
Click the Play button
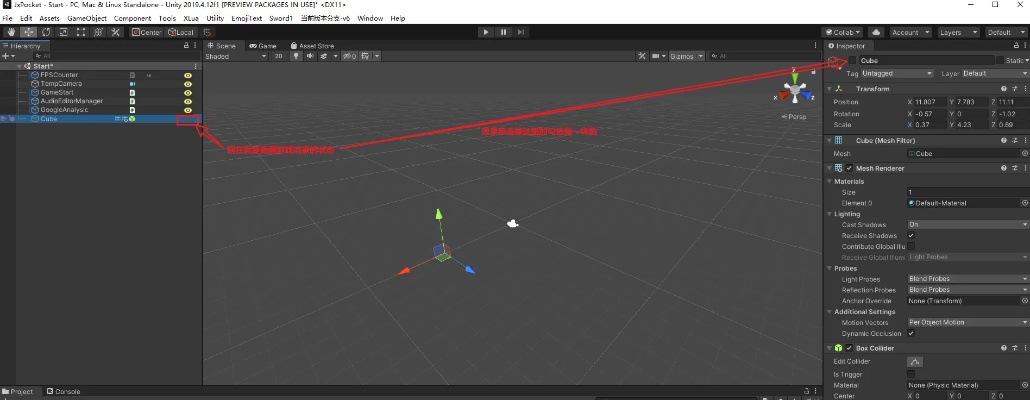tap(486, 32)
